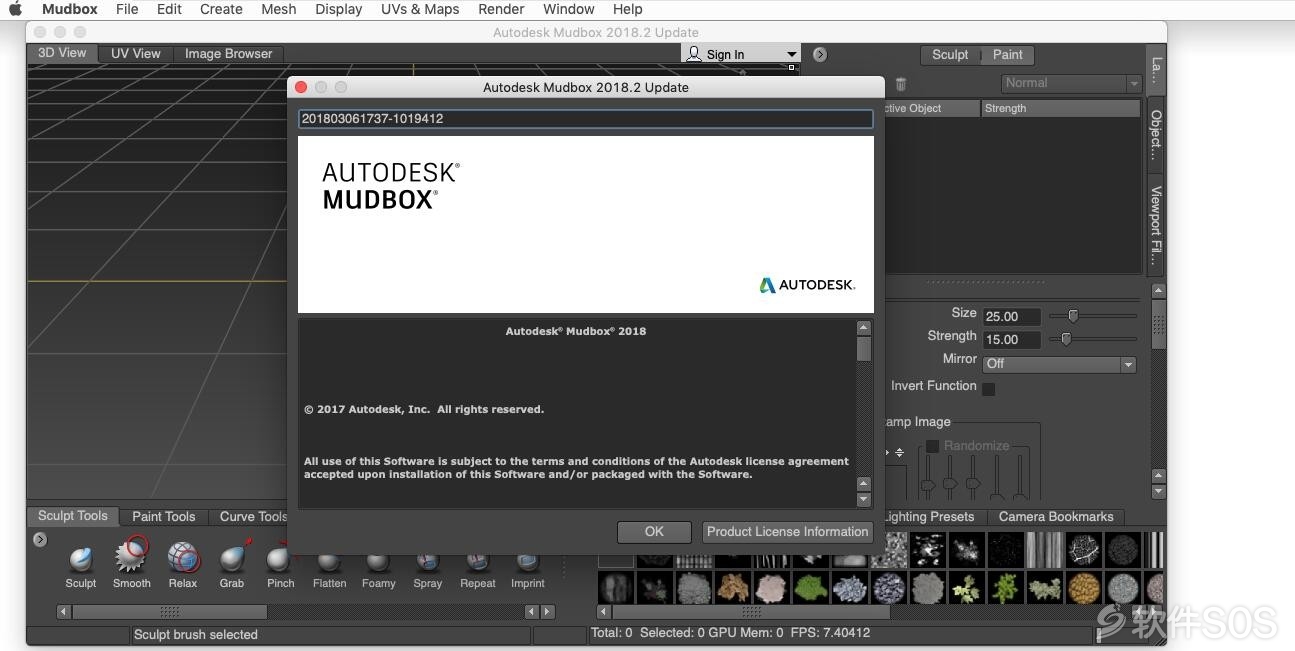The height and width of the screenshot is (651, 1295).
Task: Open the Apple menu
Action: tap(15, 9)
